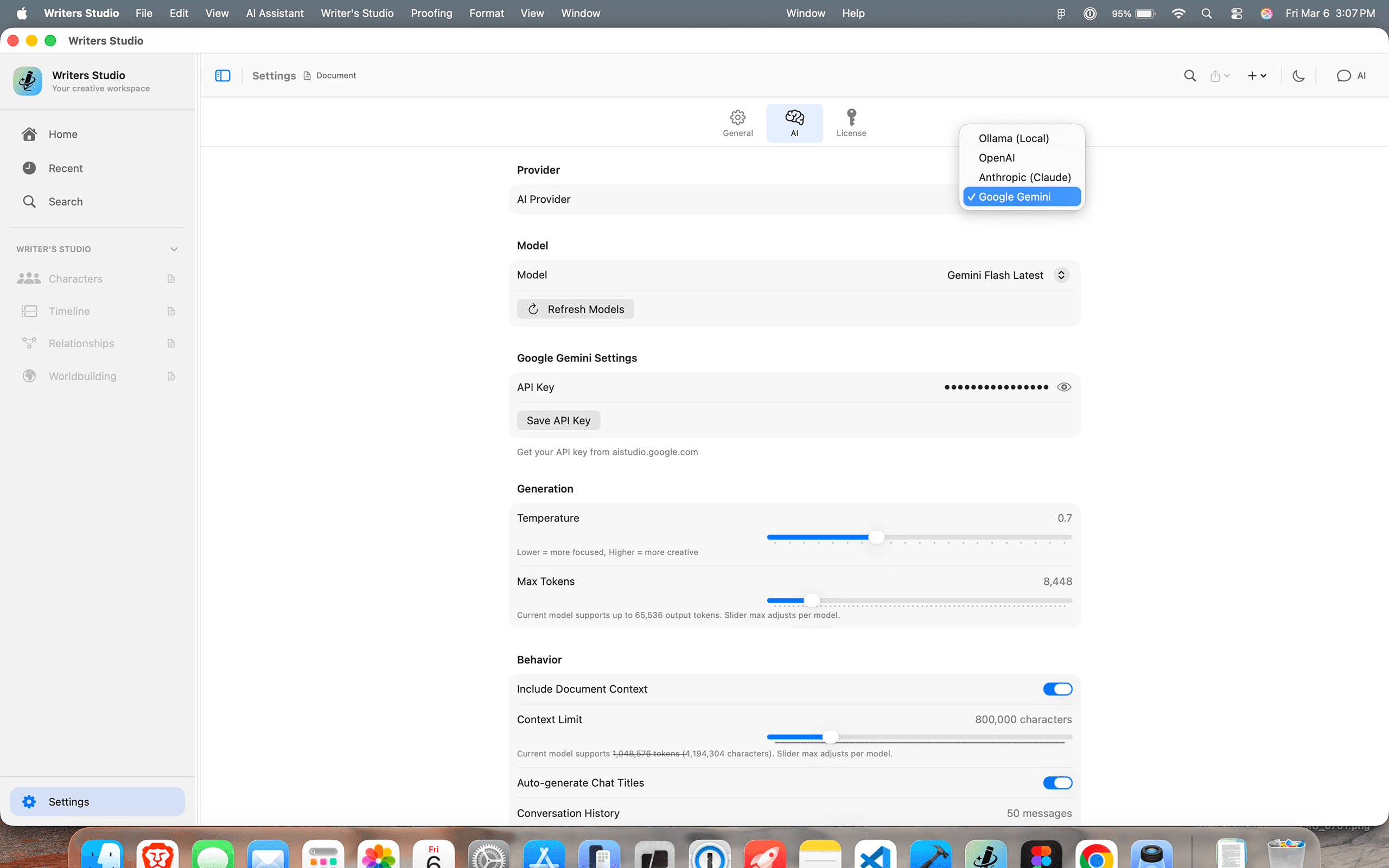Open the Worldbuilding panel in the sidebar
Image resolution: width=1389 pixels, height=868 pixels.
click(82, 376)
